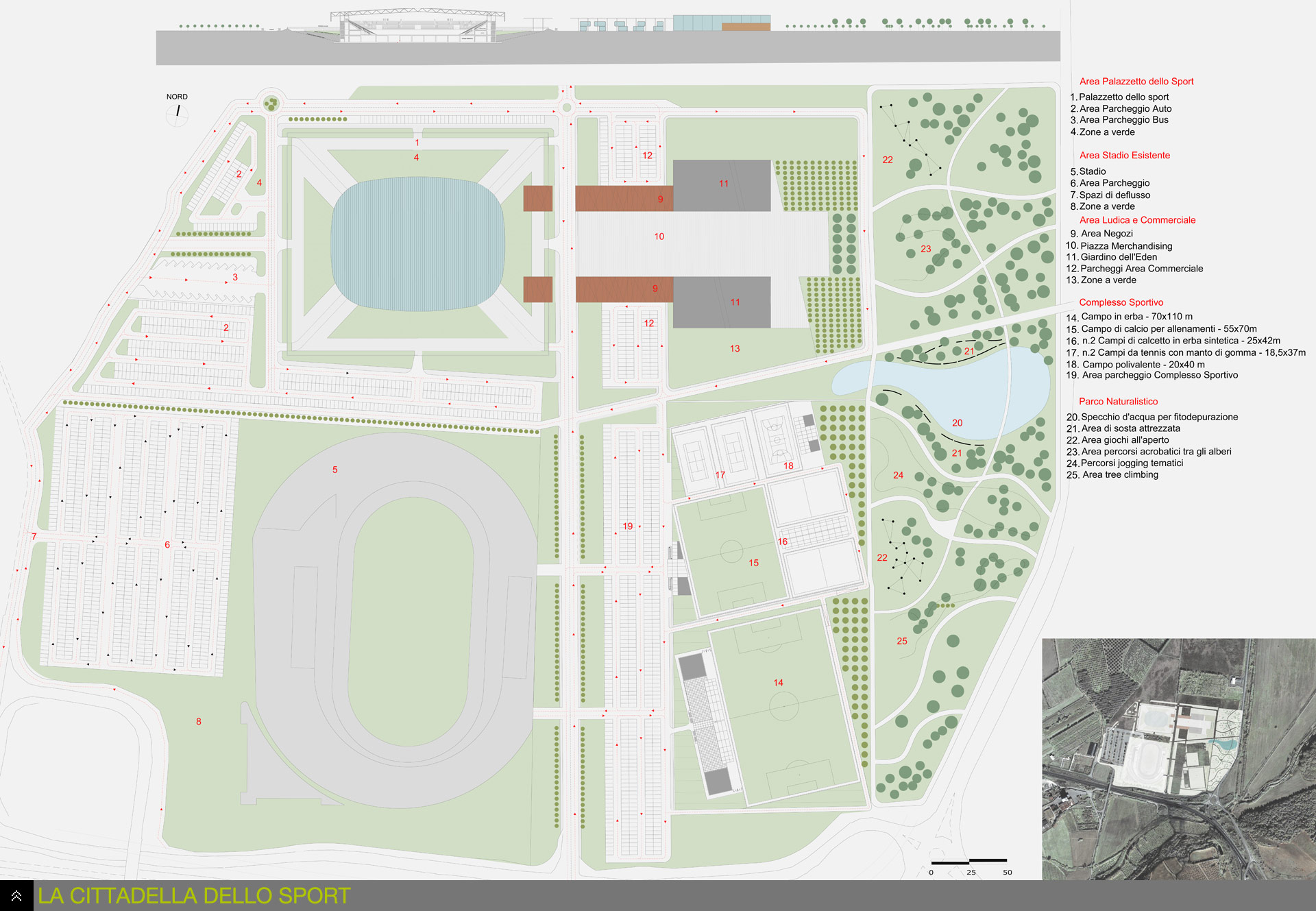Click the scale bar at bottom
Image resolution: width=1316 pixels, height=911 pixels.
pyautogui.click(x=968, y=861)
